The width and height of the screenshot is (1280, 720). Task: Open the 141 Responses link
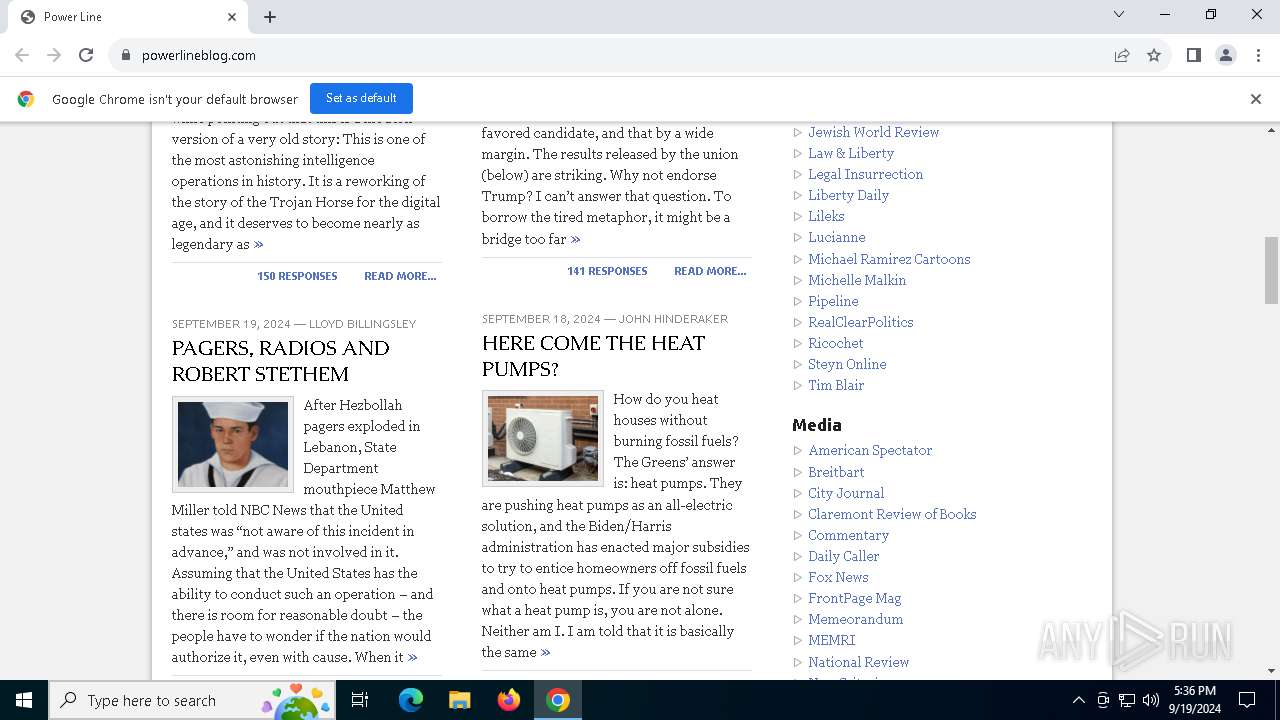click(x=607, y=271)
